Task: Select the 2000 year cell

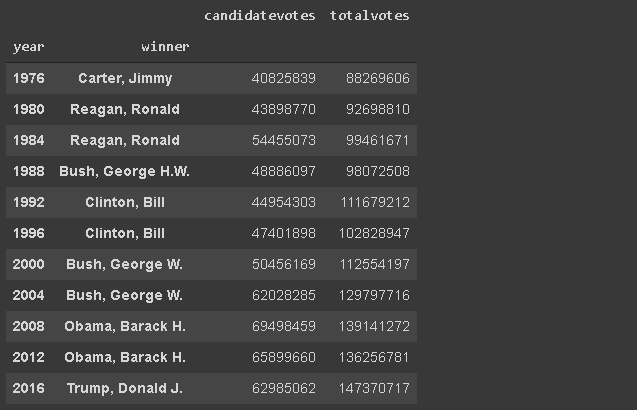Action: click(x=29, y=264)
